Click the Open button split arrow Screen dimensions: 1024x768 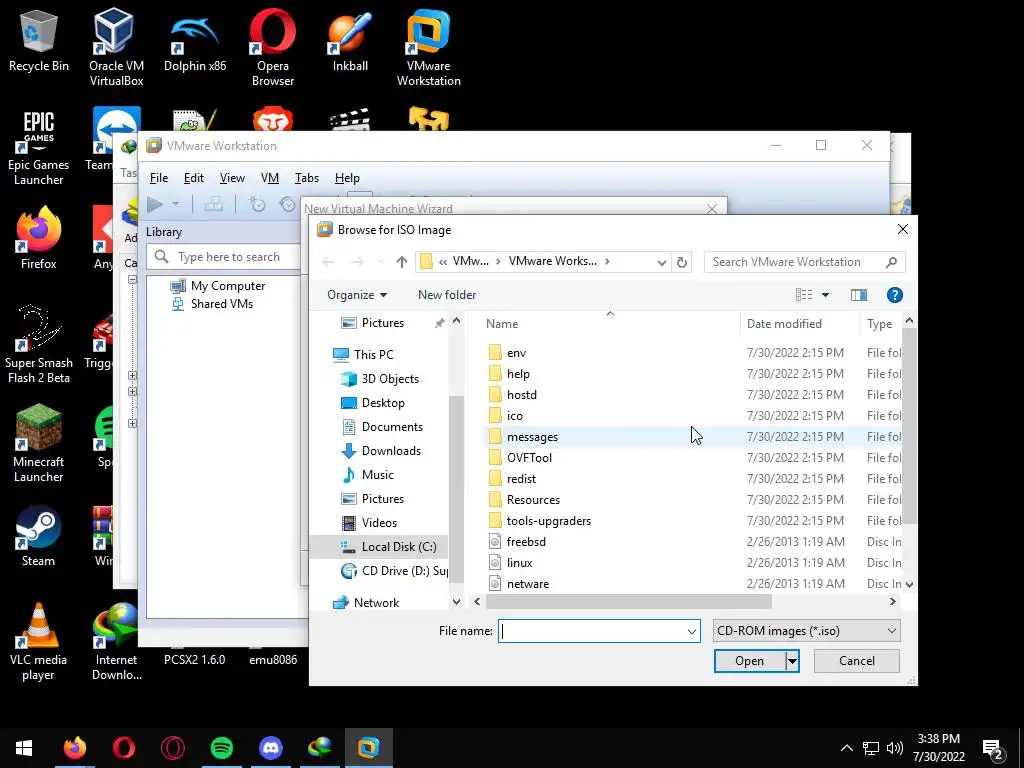click(792, 661)
